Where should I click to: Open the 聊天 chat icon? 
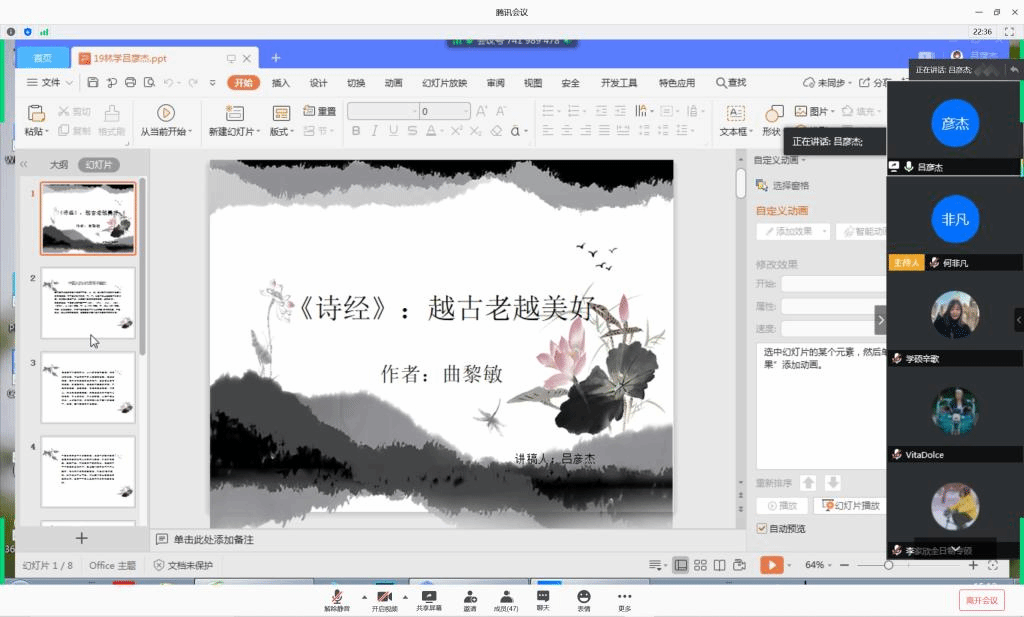coord(543,596)
